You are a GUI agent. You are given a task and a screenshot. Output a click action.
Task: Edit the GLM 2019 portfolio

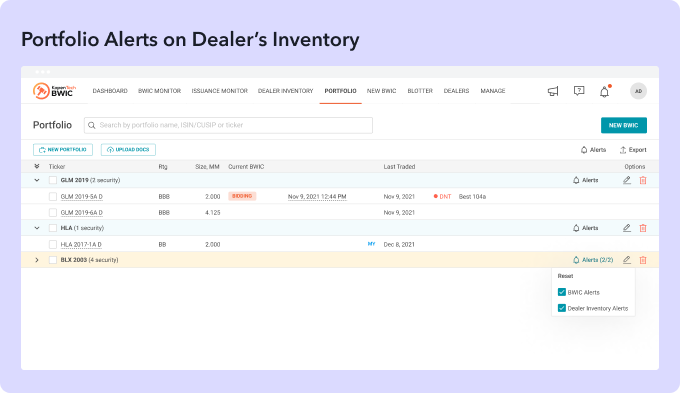[627, 180]
